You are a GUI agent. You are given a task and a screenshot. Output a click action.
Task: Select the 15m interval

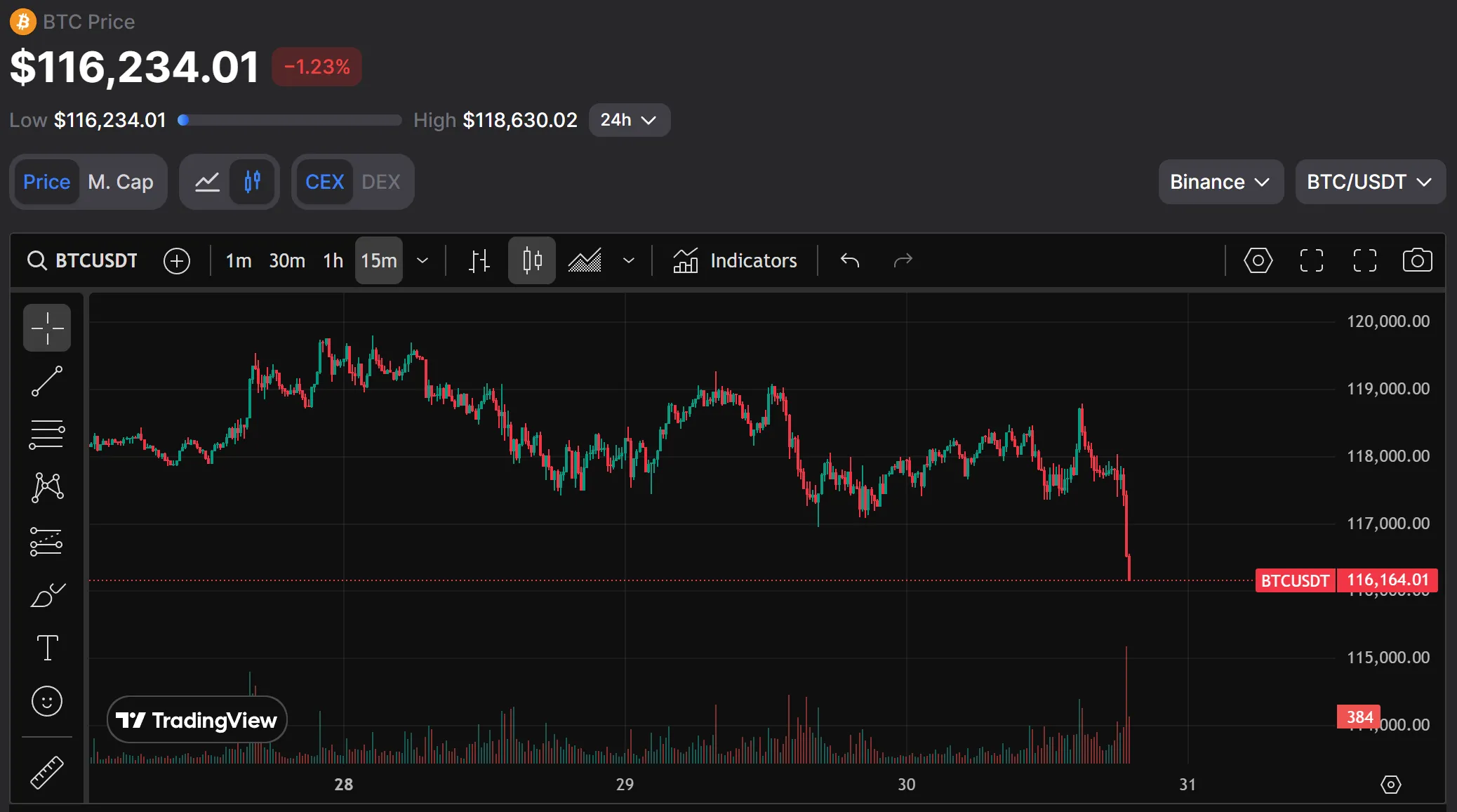click(379, 260)
